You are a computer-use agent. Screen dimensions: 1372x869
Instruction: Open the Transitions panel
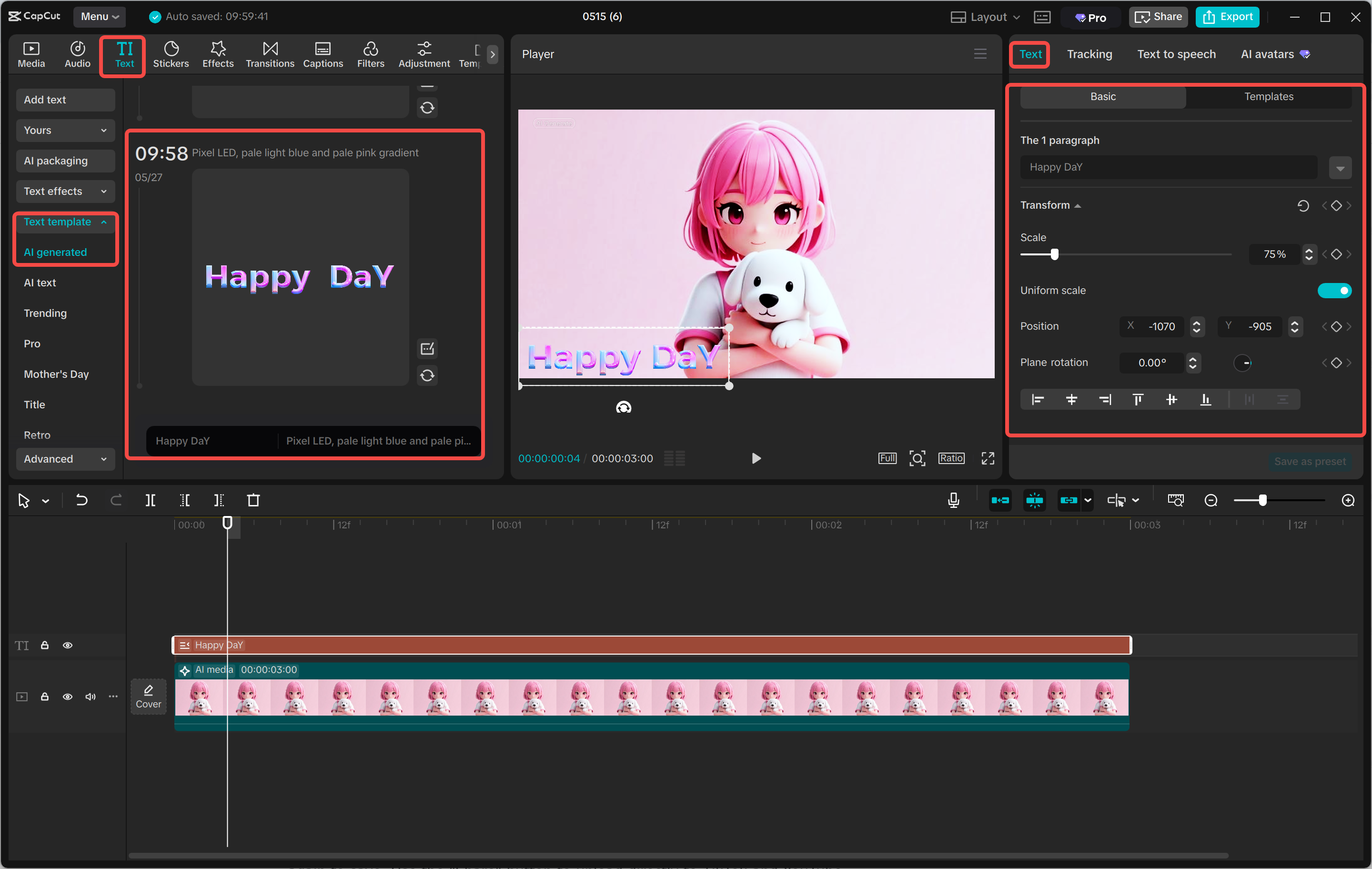coord(270,55)
